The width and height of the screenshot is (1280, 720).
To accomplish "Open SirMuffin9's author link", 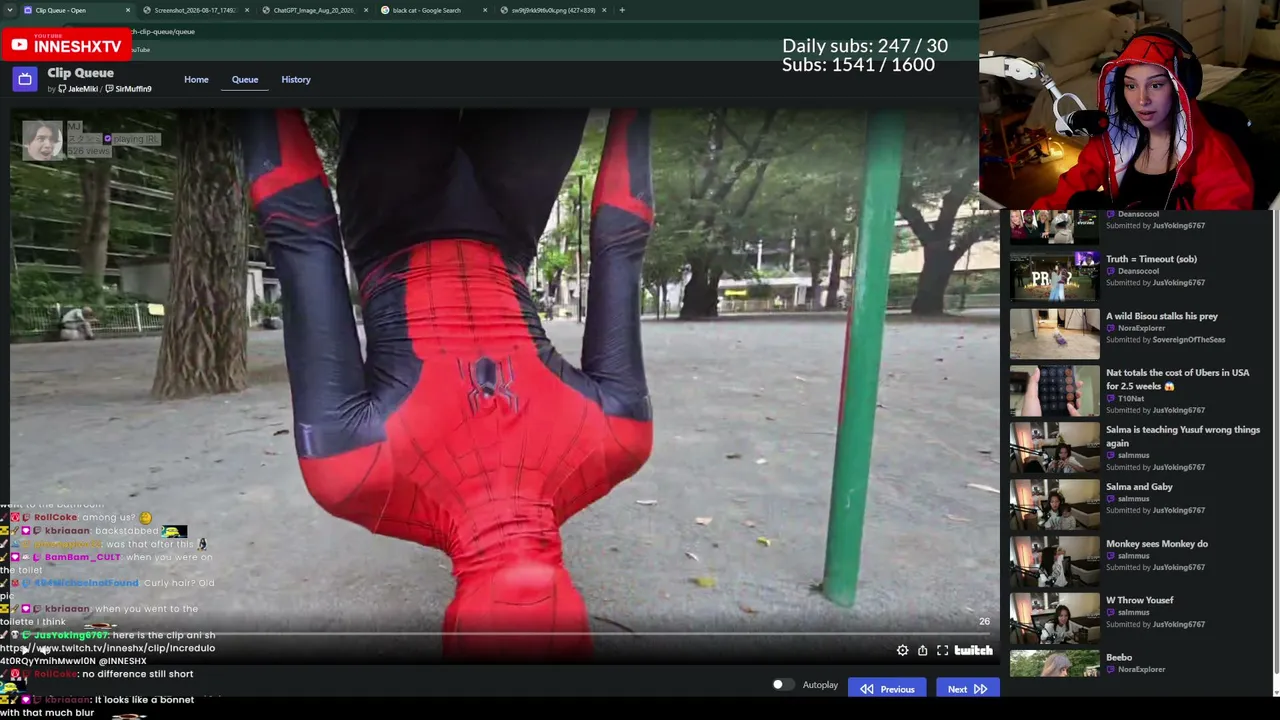I will pyautogui.click(x=129, y=89).
